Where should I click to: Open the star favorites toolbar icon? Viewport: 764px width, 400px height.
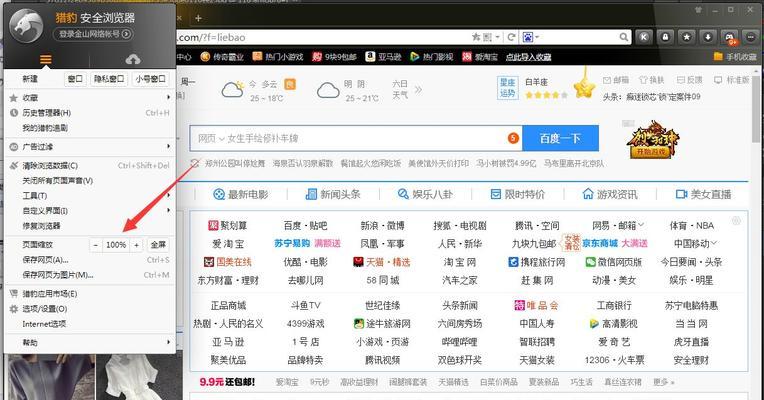pos(687,37)
